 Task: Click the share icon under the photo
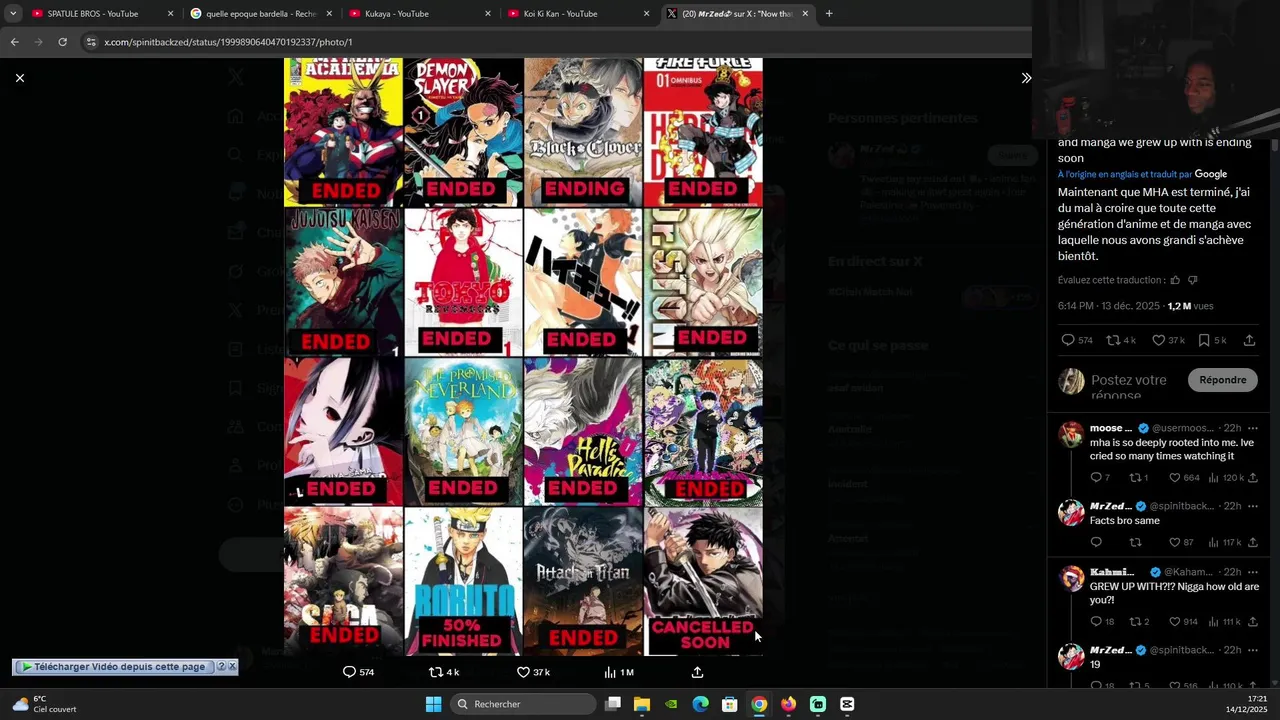[x=697, y=672]
